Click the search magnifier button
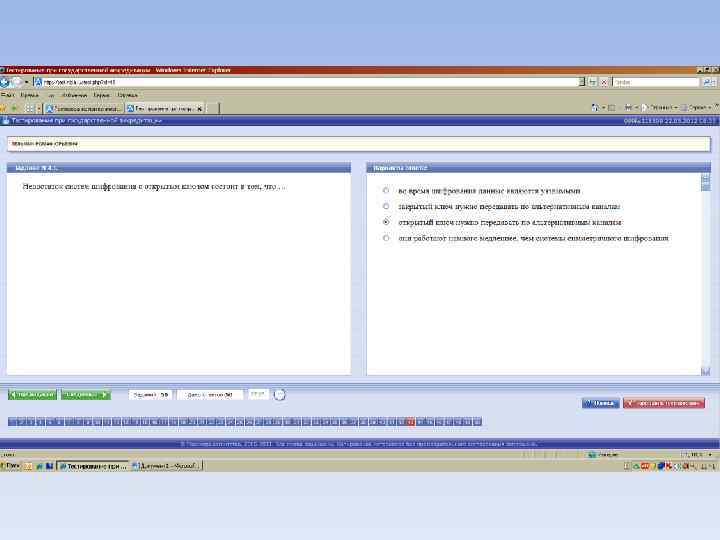 (707, 82)
